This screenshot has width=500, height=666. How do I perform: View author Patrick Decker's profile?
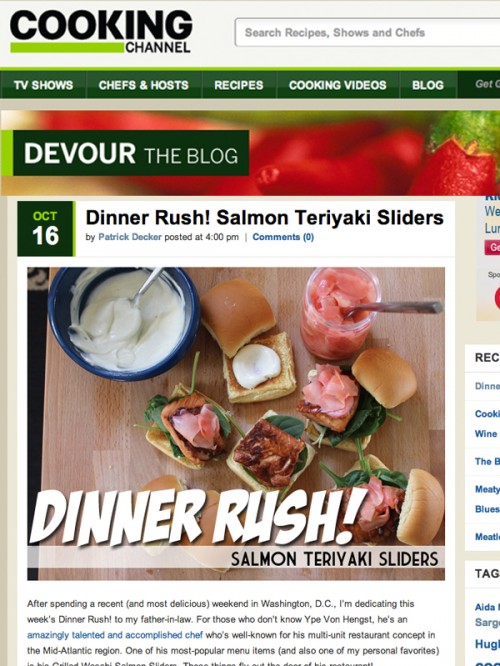(130, 237)
